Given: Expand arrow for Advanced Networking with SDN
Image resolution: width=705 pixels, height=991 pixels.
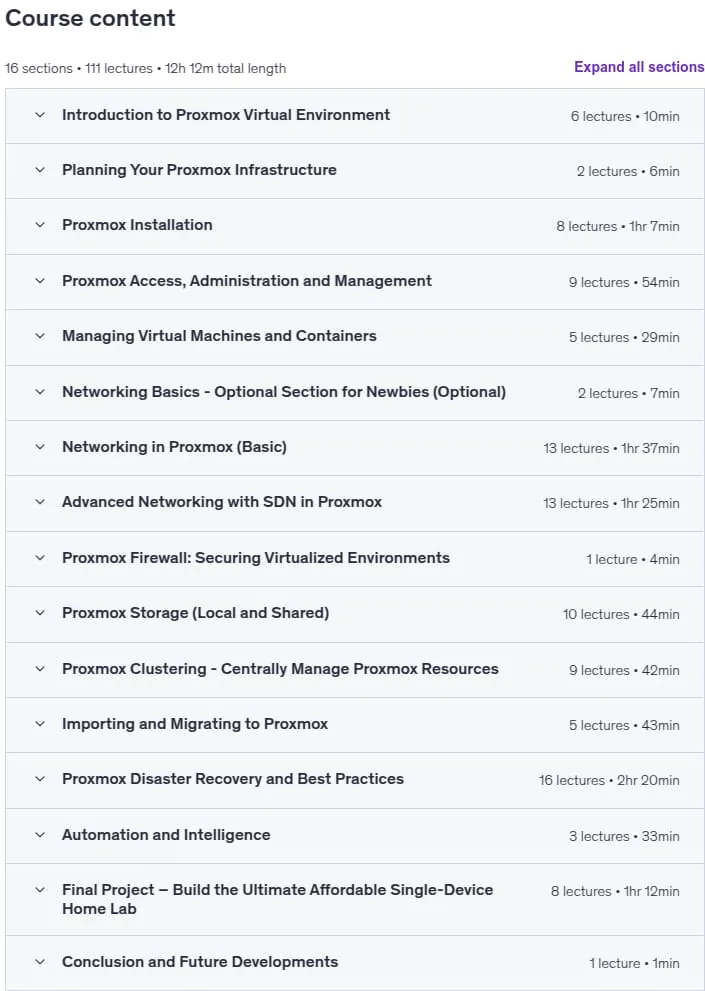Looking at the screenshot, I should (40, 502).
